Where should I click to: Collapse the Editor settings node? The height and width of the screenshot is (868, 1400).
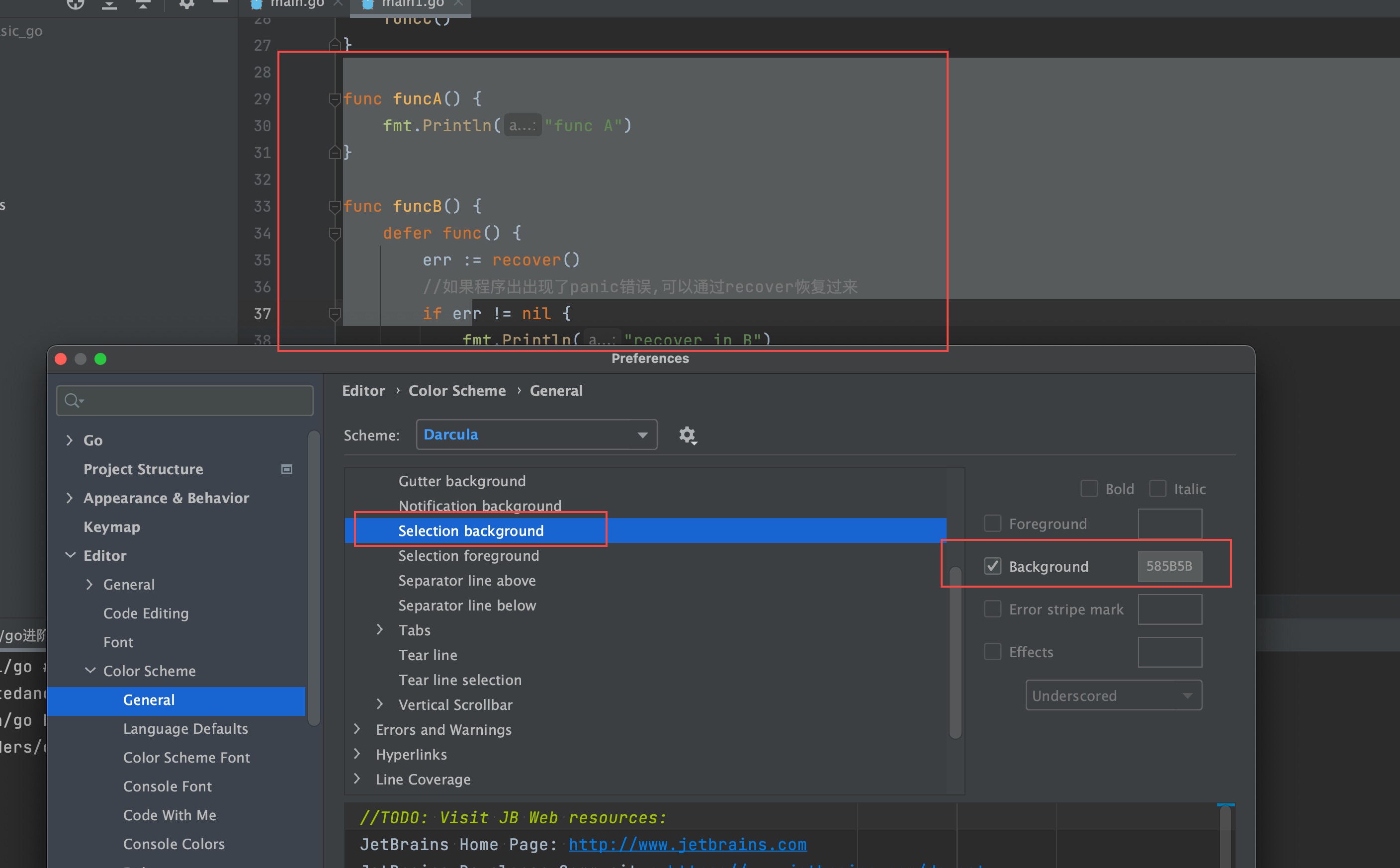pos(70,555)
